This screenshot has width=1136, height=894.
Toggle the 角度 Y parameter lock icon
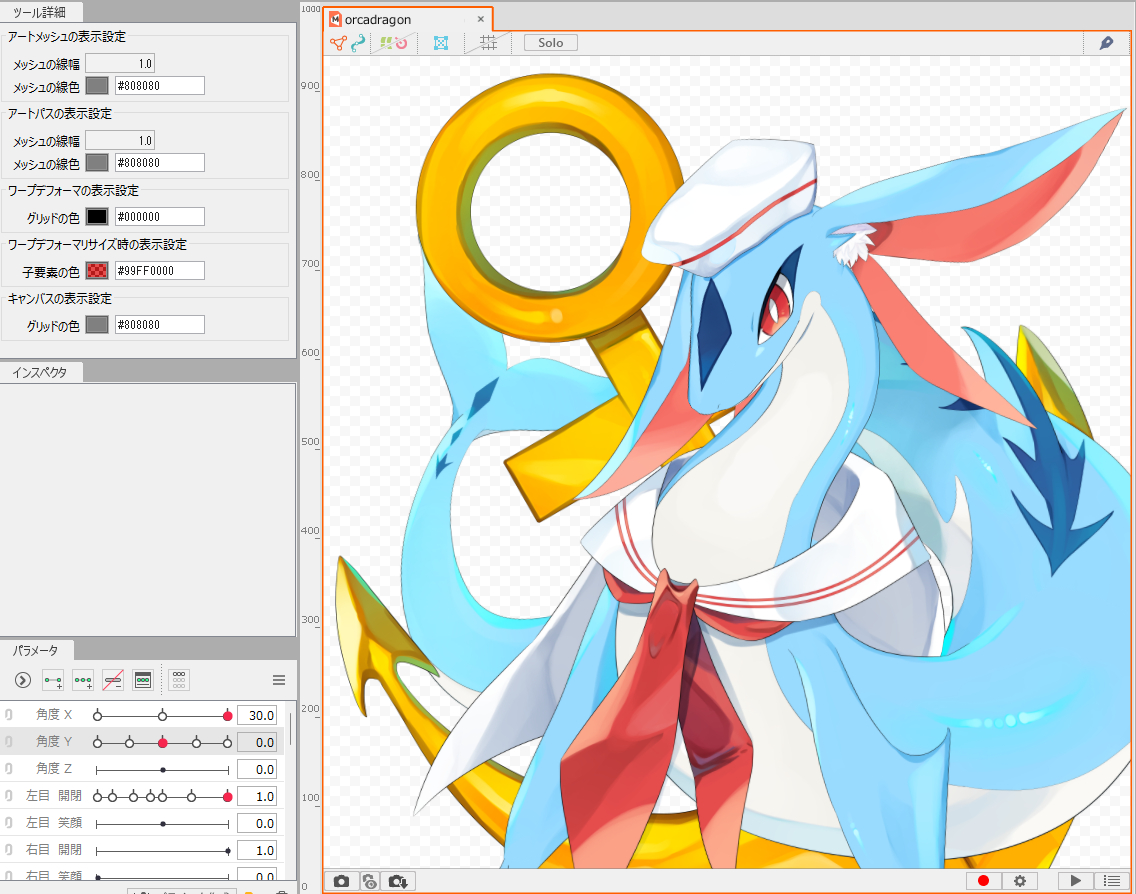pyautogui.click(x=9, y=742)
